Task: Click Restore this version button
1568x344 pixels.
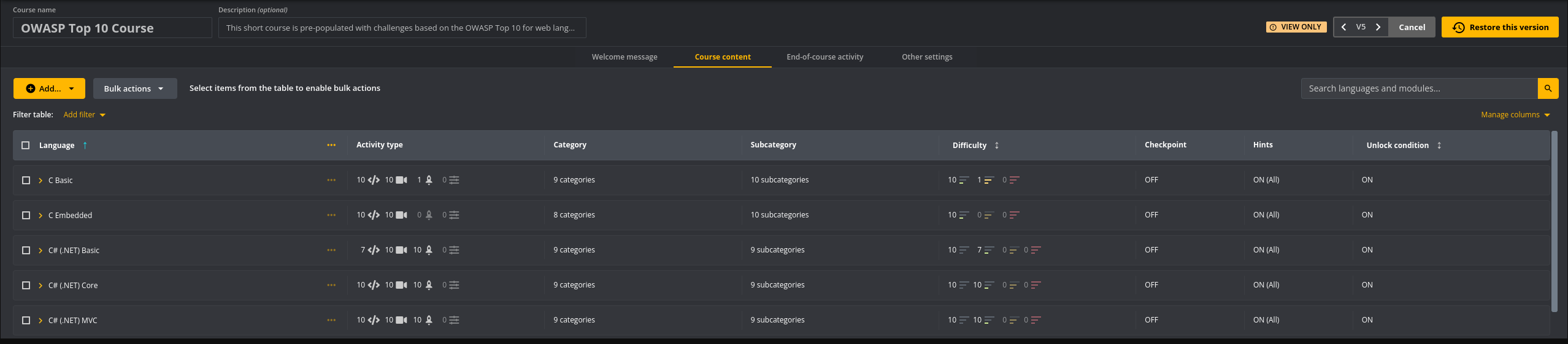Action: click(1500, 27)
